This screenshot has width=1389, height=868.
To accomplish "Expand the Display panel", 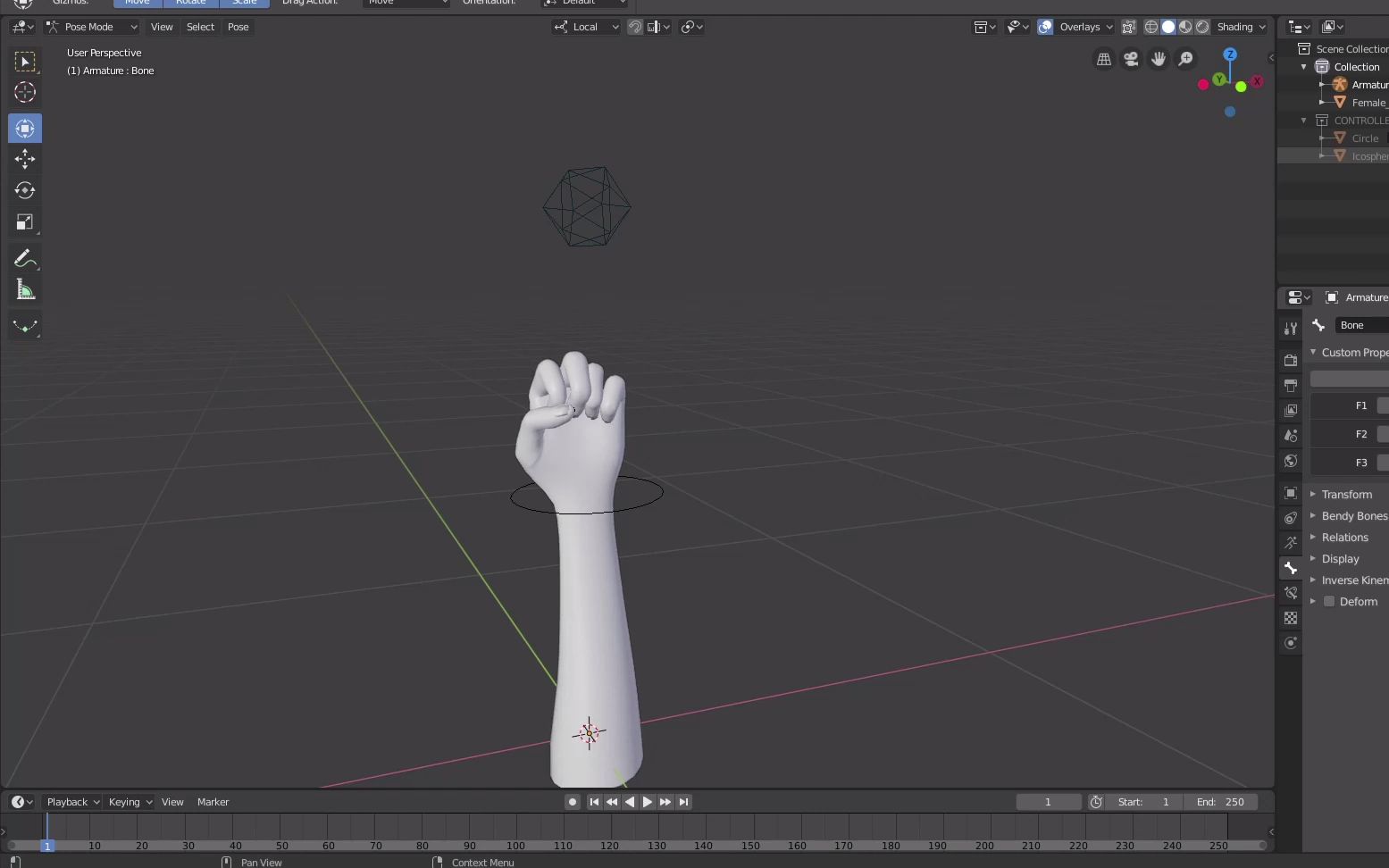I will (x=1341, y=559).
